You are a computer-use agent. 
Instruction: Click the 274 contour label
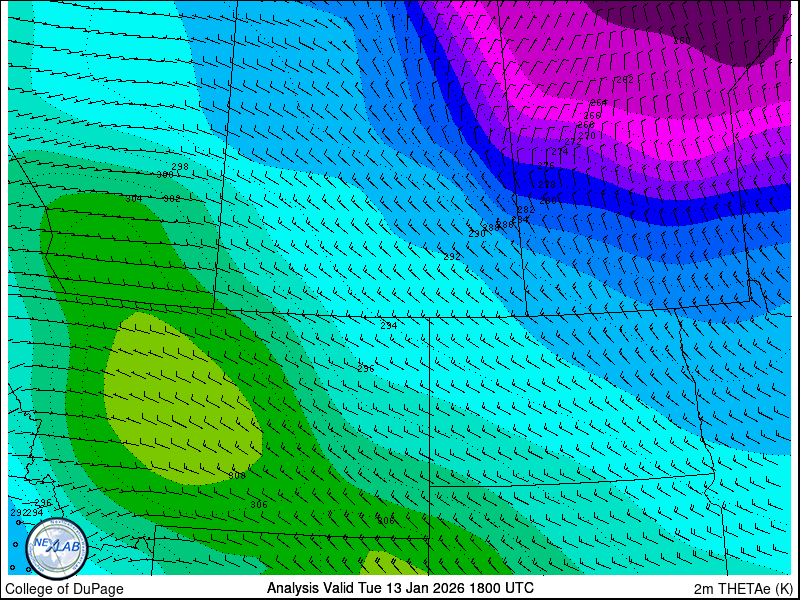(x=560, y=152)
